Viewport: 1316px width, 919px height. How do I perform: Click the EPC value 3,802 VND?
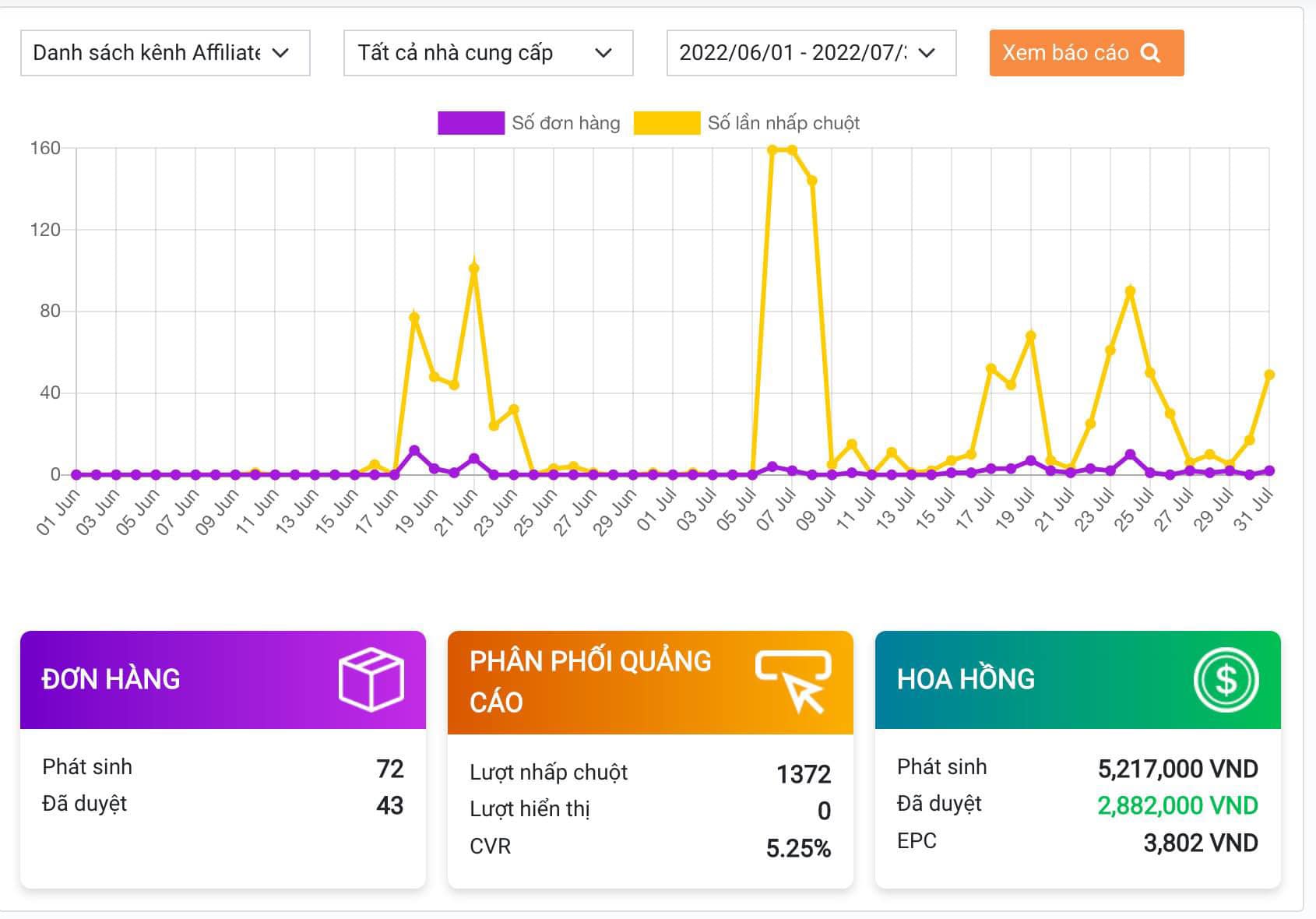click(x=1201, y=843)
